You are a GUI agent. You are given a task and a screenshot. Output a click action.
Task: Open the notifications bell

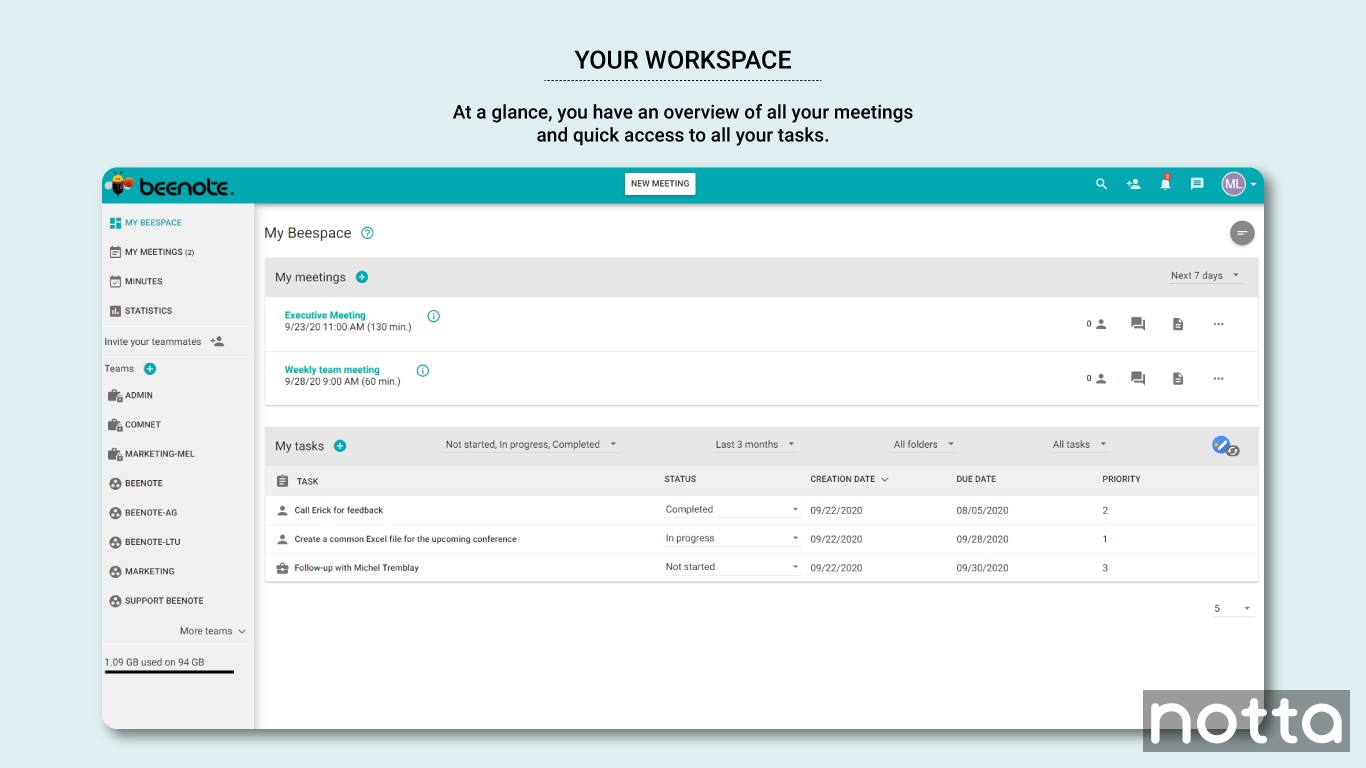click(x=1165, y=184)
